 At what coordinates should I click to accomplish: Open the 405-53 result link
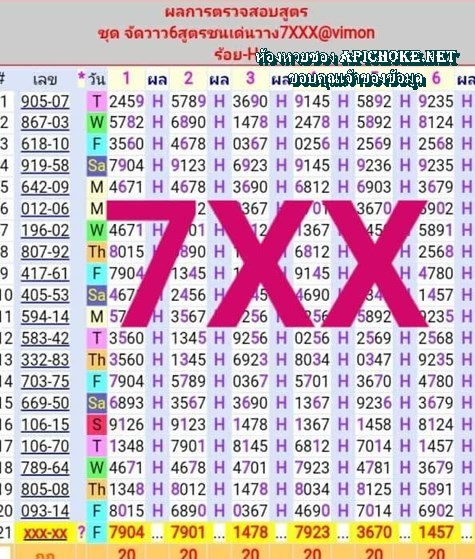(45, 295)
